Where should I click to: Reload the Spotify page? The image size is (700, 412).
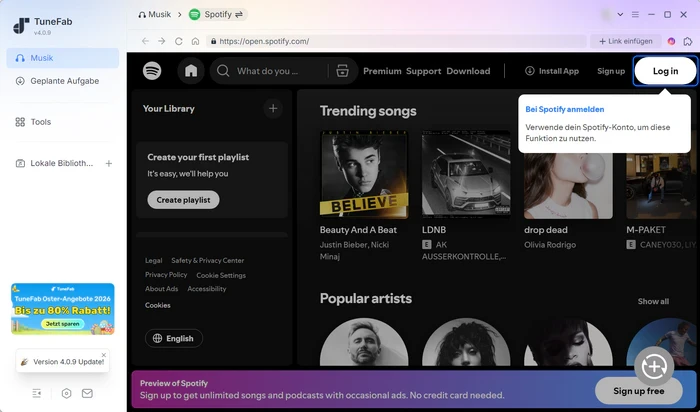pos(179,41)
